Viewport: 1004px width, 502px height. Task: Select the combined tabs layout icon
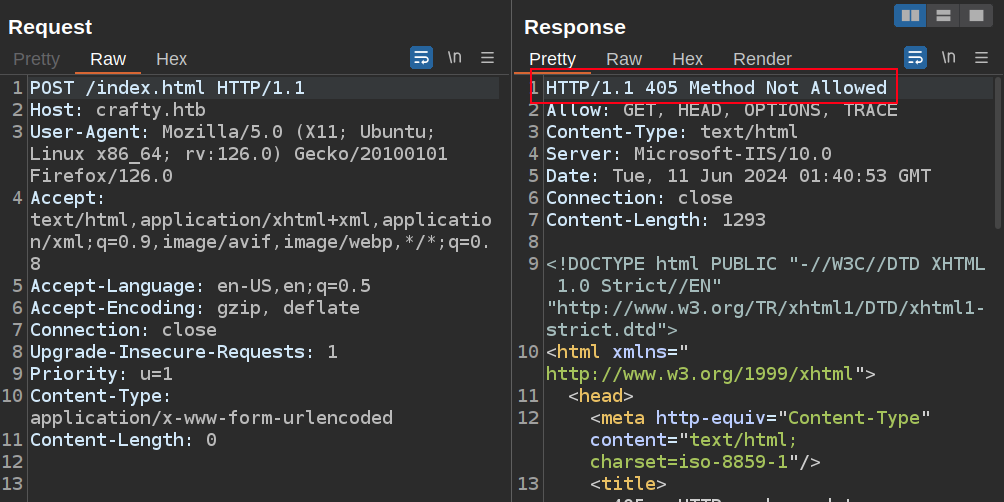[974, 16]
